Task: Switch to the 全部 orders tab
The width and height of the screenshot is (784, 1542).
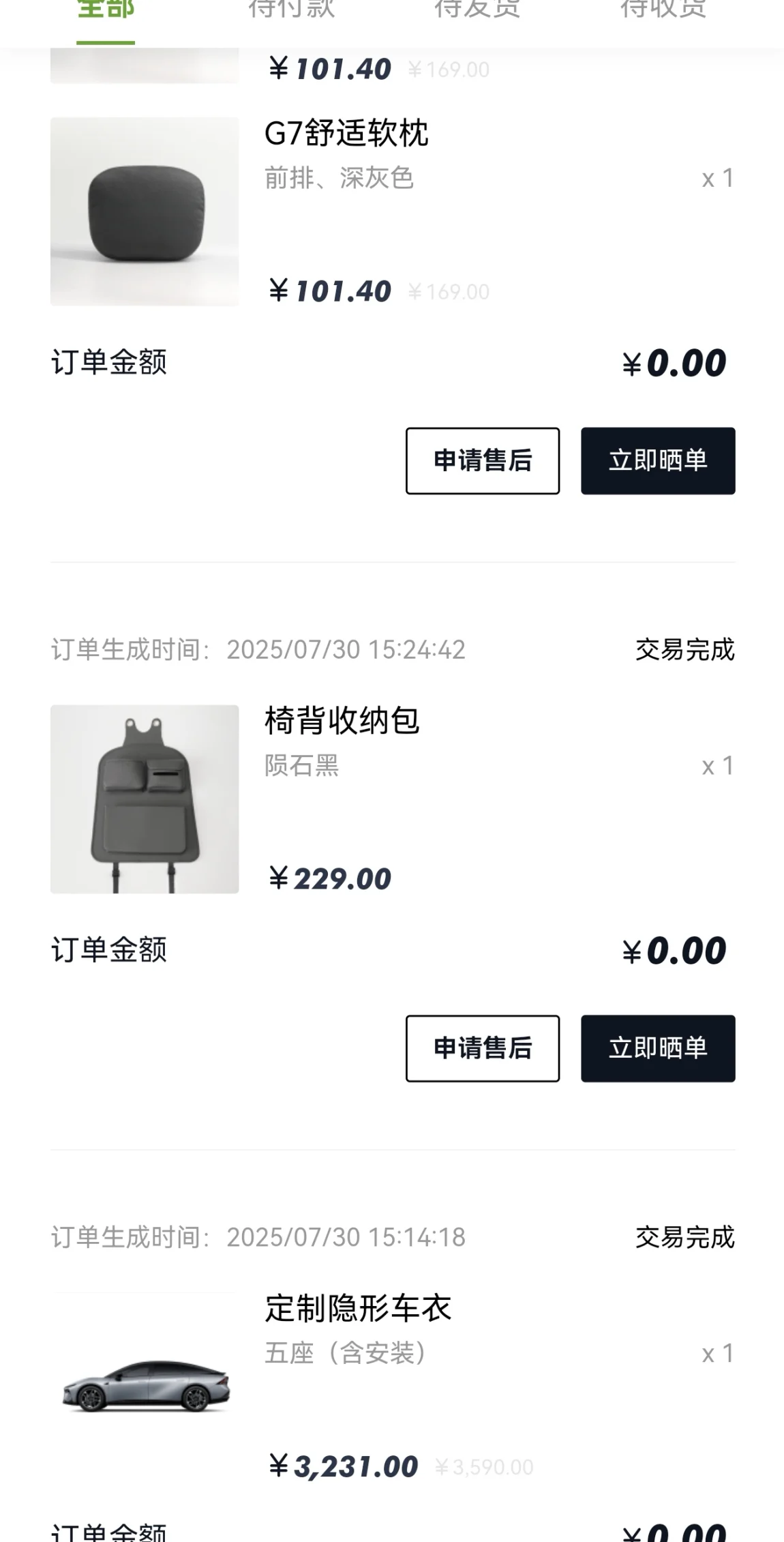Action: tap(106, 10)
